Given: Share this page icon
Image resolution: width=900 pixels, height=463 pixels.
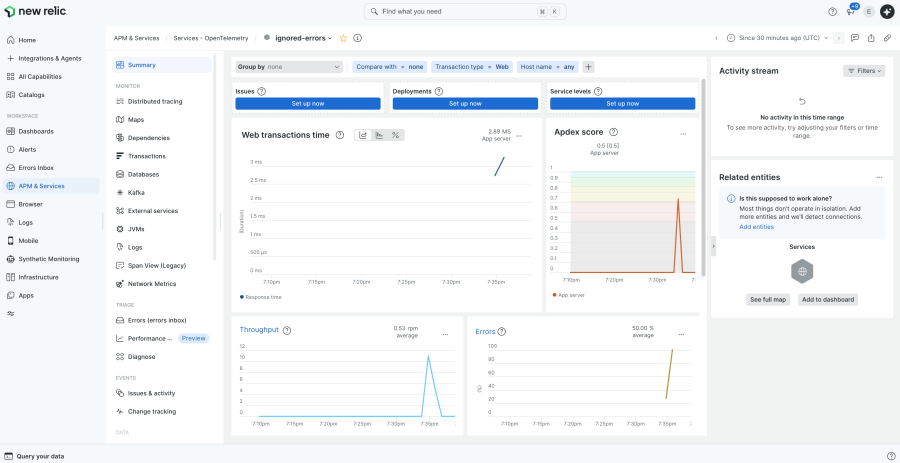Looking at the screenshot, I should (871, 38).
